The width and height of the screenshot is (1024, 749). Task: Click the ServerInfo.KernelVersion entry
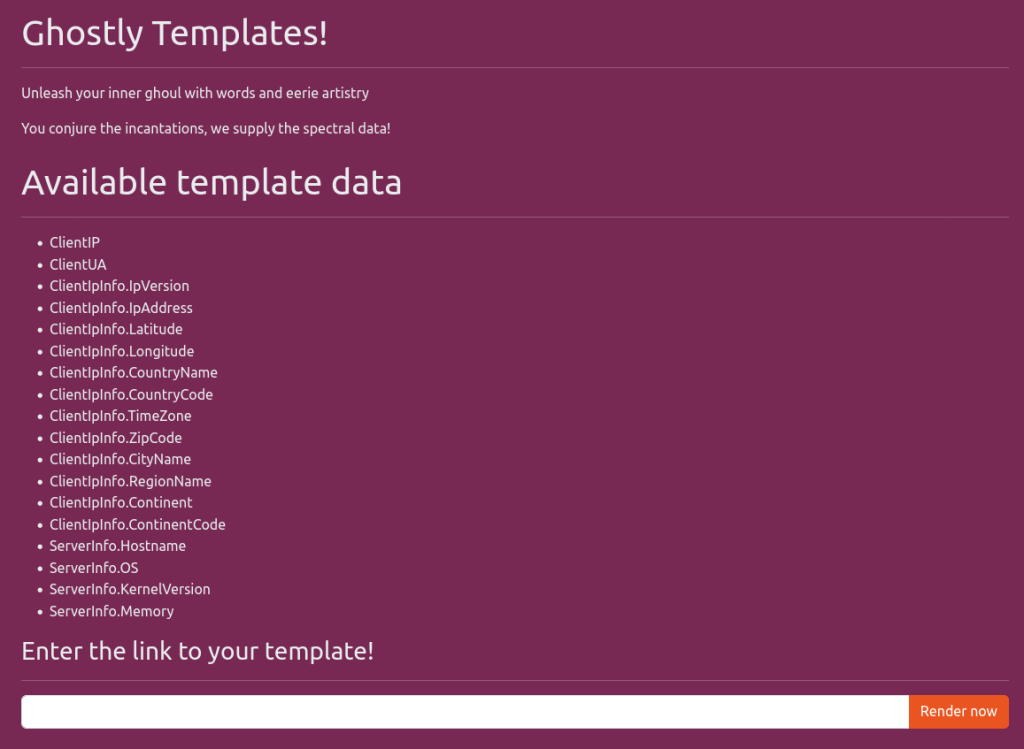tap(130, 589)
